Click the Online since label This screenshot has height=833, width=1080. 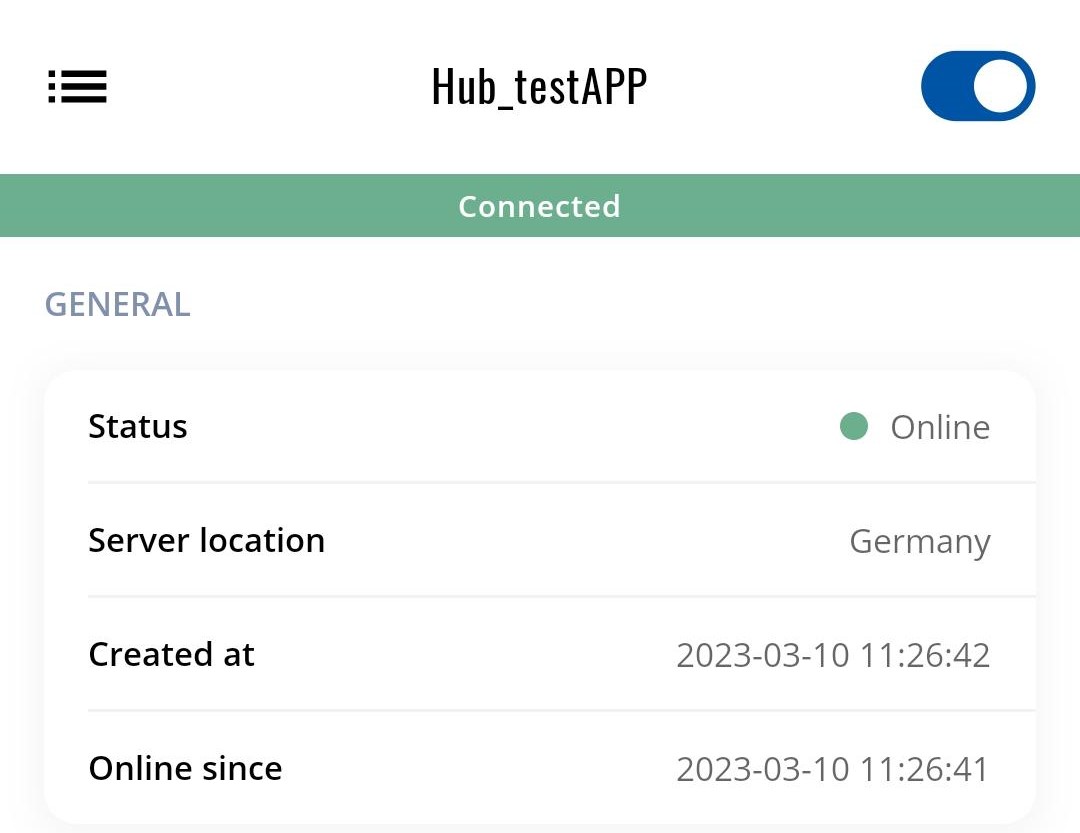point(185,769)
